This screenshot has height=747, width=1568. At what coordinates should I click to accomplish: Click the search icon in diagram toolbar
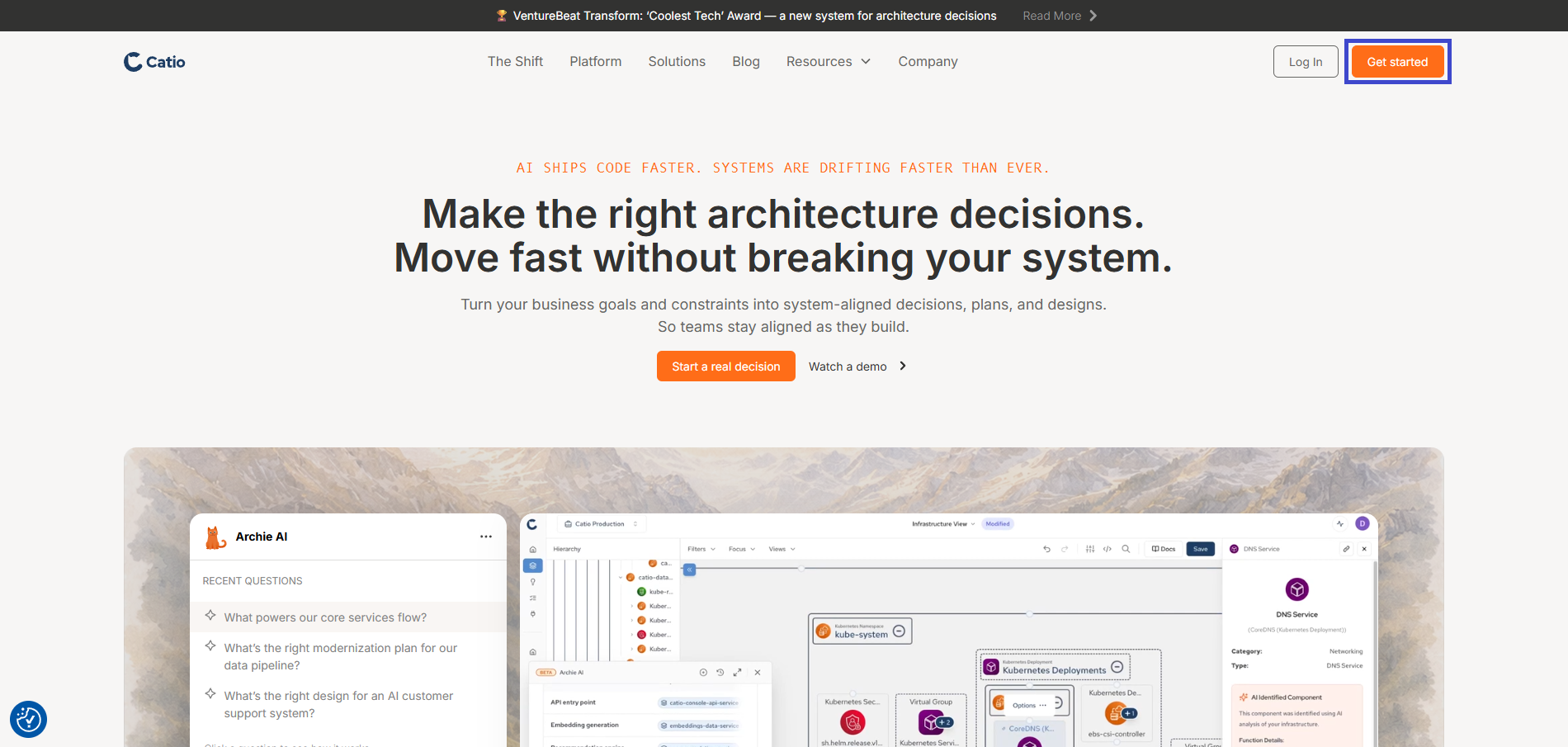click(1126, 549)
